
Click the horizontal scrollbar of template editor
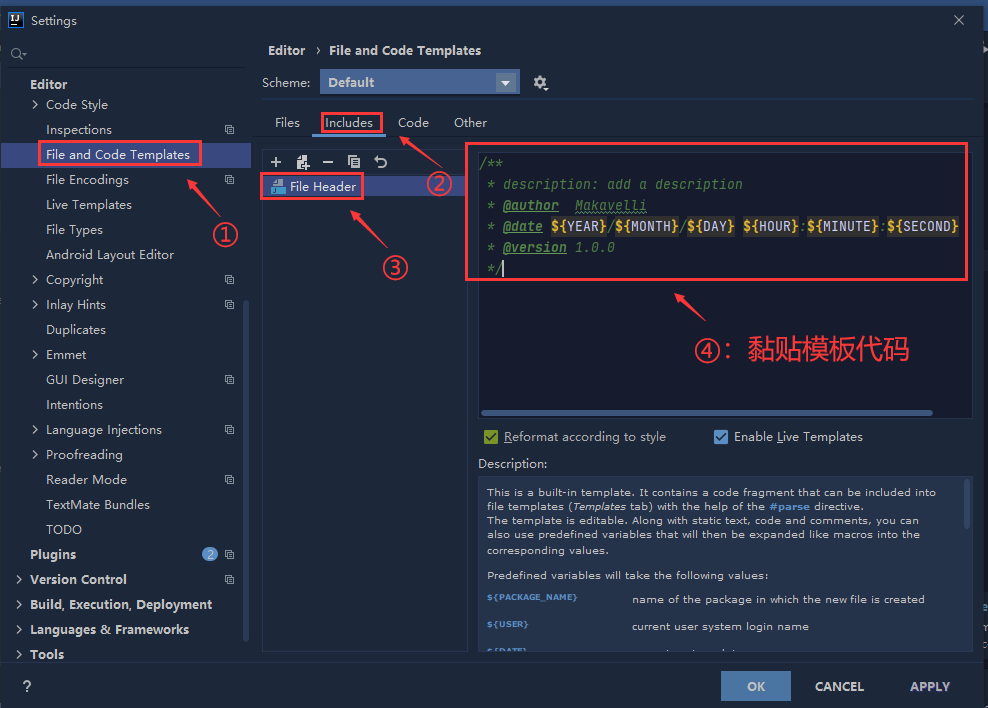[x=706, y=413]
